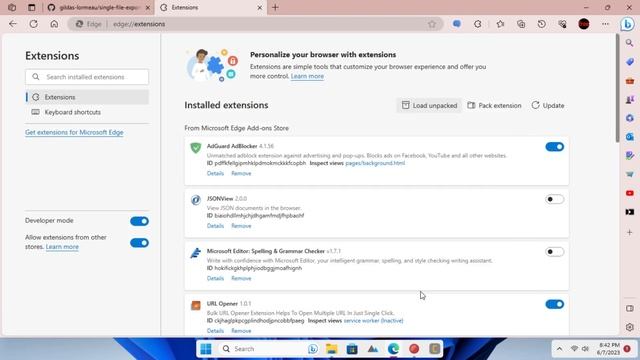
Task: Open YouTube from the Edge sidebar
Action: [630, 193]
